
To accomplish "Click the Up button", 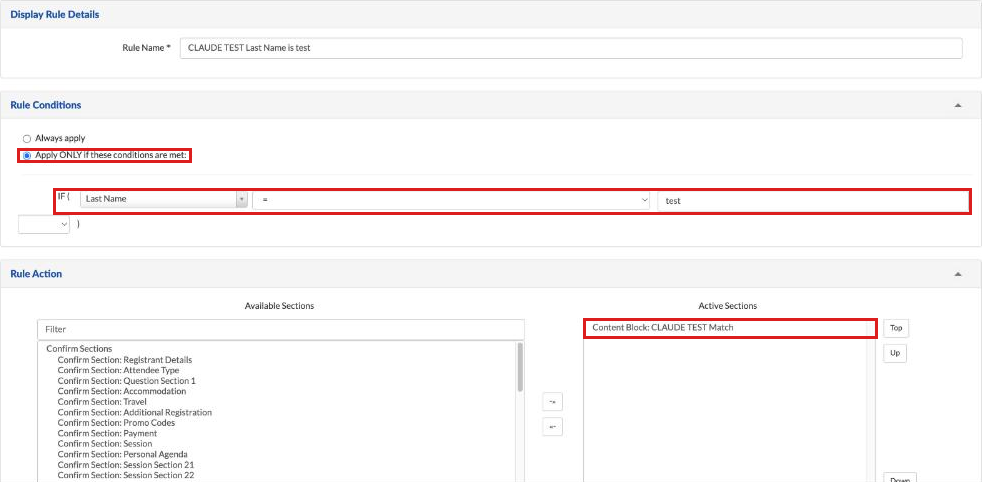I will (895, 353).
